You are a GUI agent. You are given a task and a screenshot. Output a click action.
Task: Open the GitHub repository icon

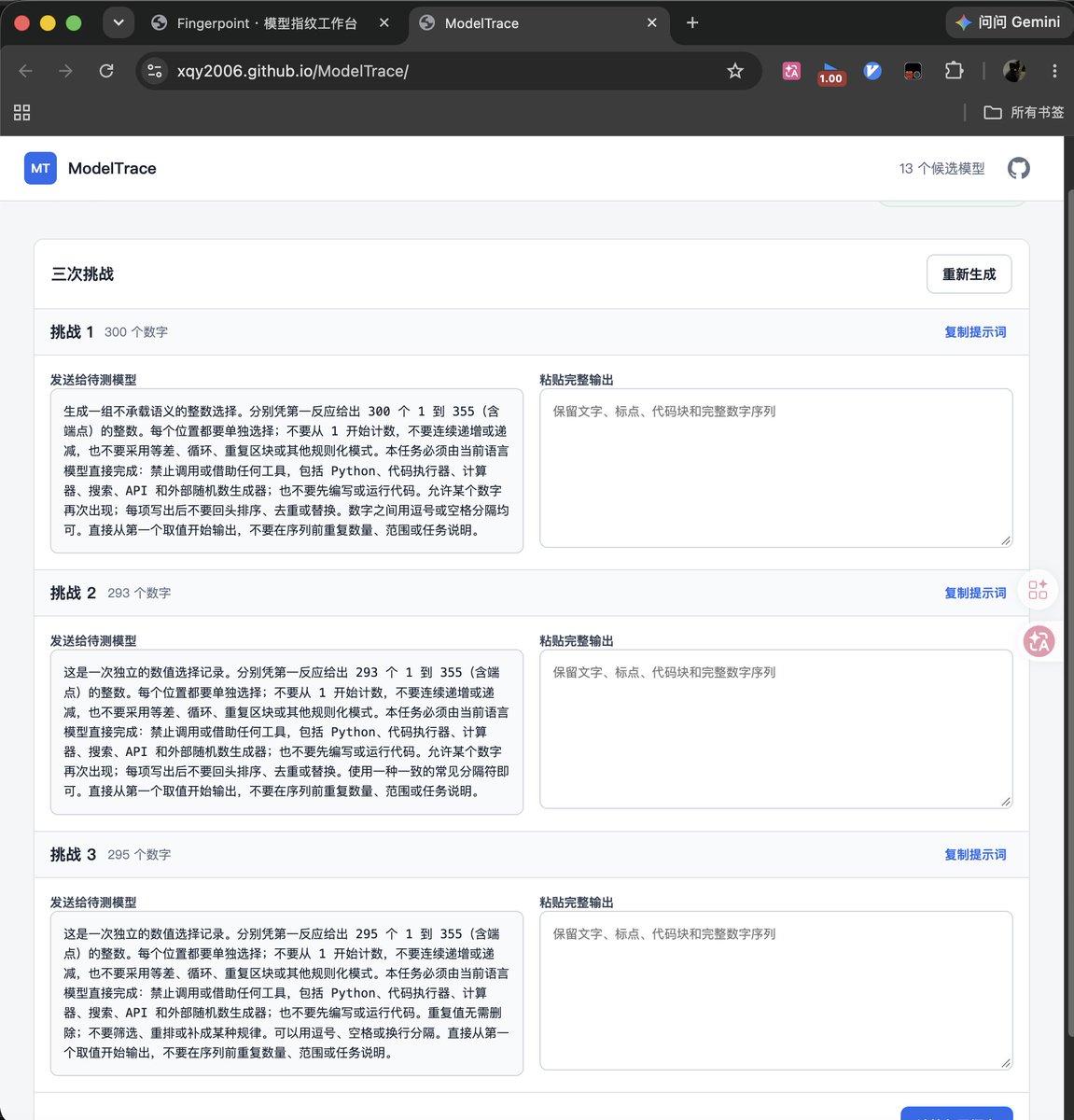click(1019, 168)
